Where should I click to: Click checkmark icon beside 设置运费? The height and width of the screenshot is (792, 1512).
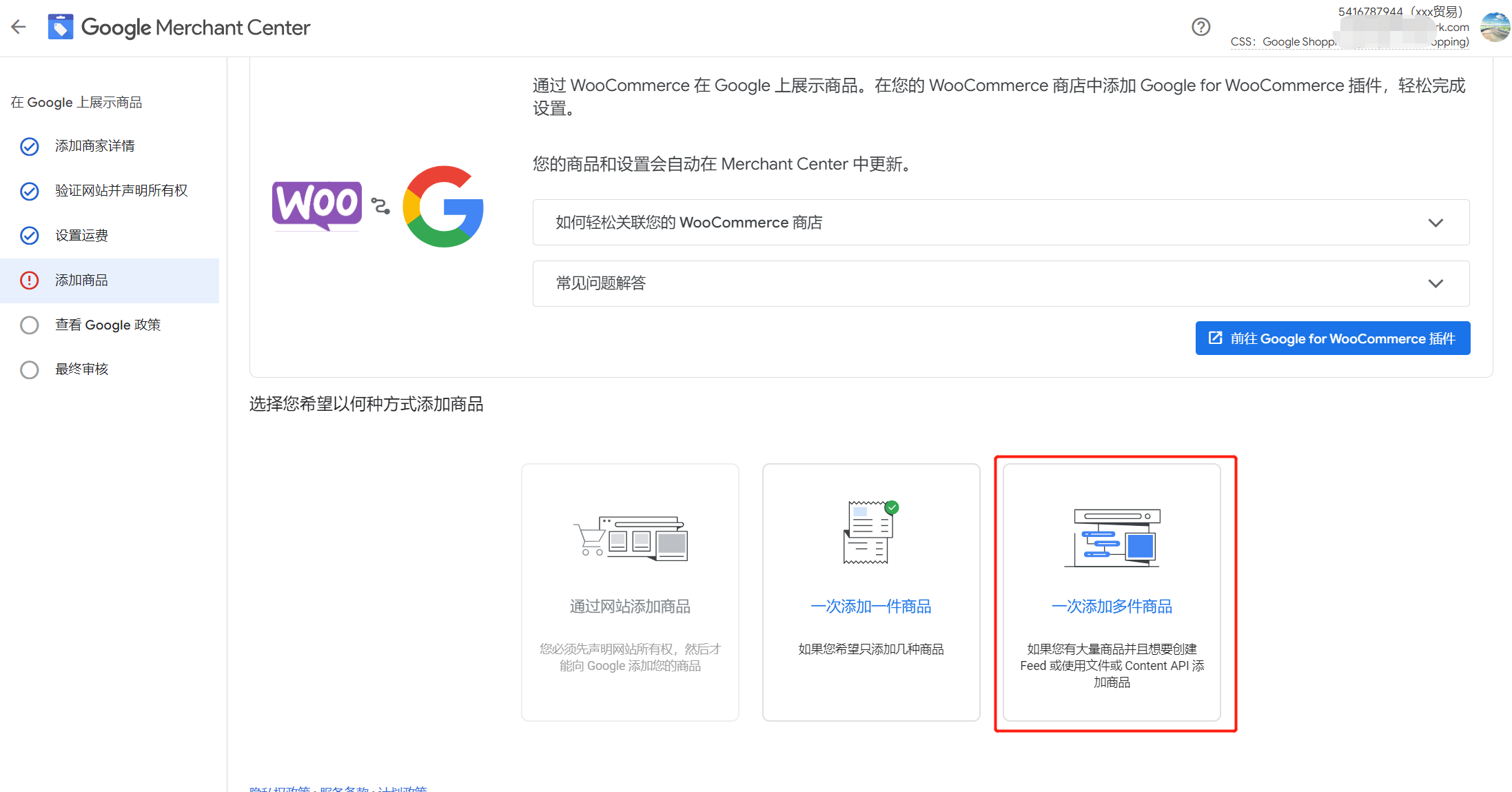click(x=30, y=236)
